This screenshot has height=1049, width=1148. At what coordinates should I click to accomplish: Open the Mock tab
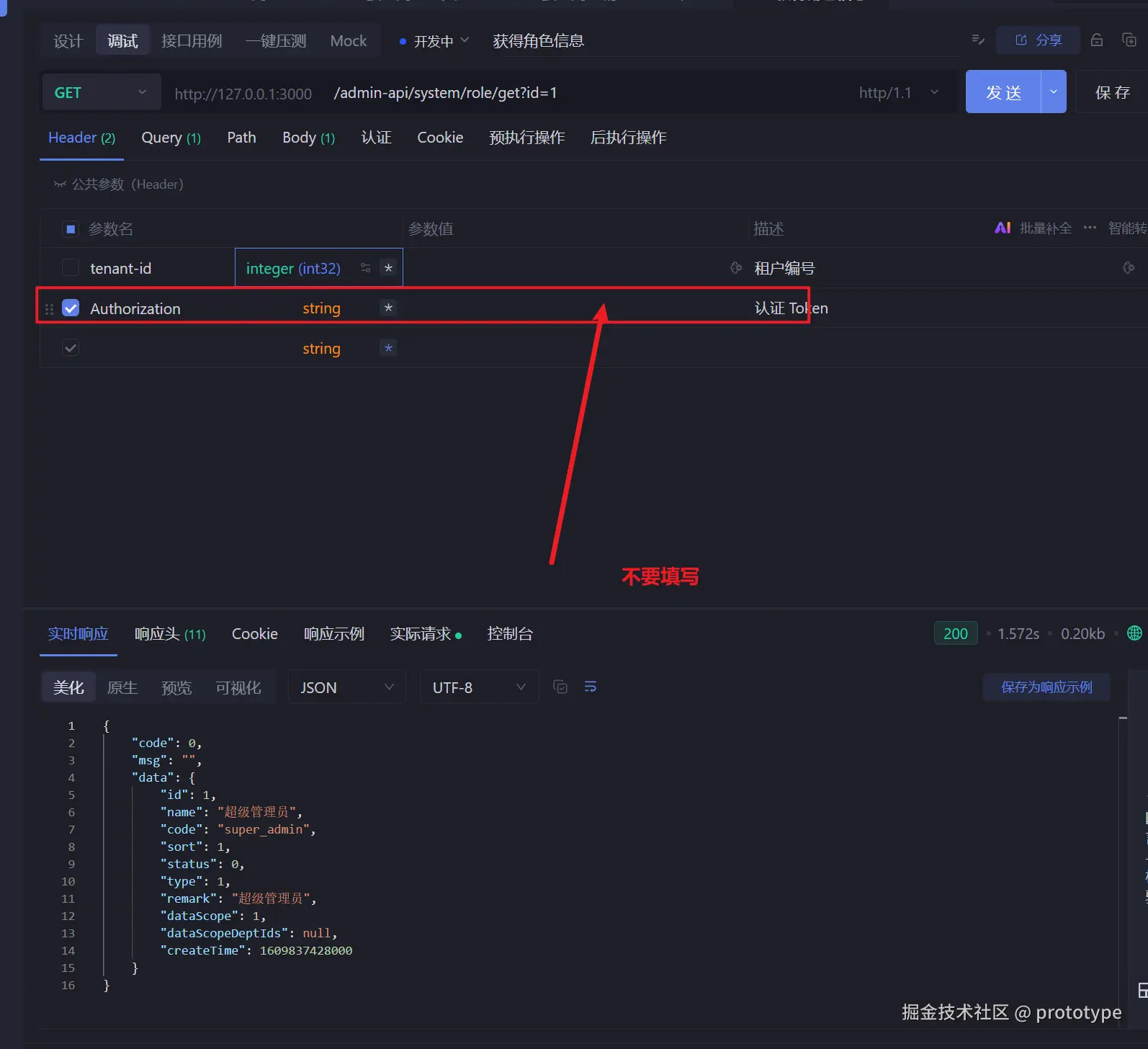[x=349, y=41]
